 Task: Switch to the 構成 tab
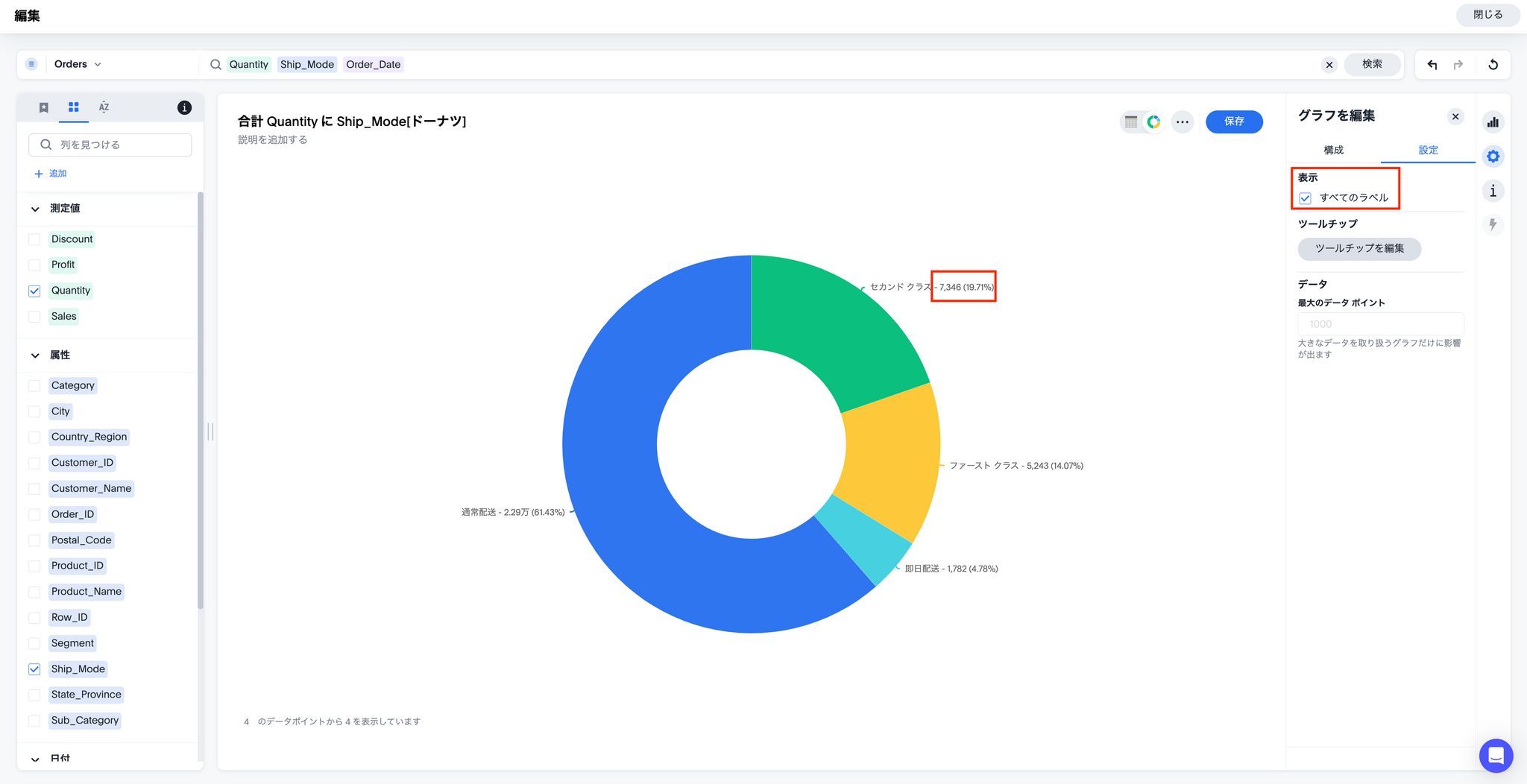coord(1333,150)
